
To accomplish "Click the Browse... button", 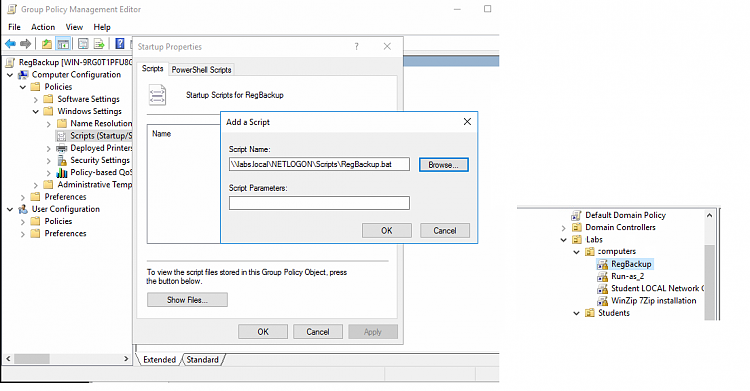I will tap(443, 165).
